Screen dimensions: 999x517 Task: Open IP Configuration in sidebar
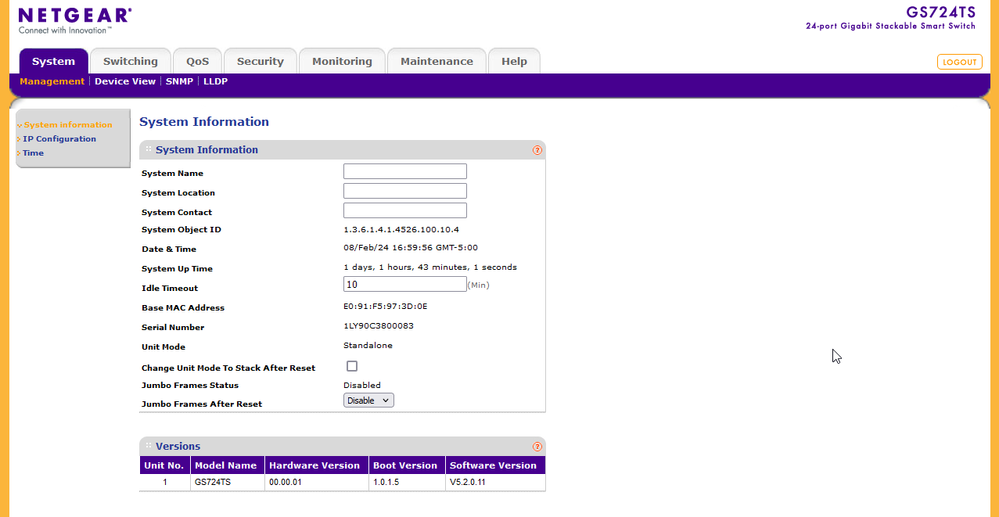[x=59, y=139]
